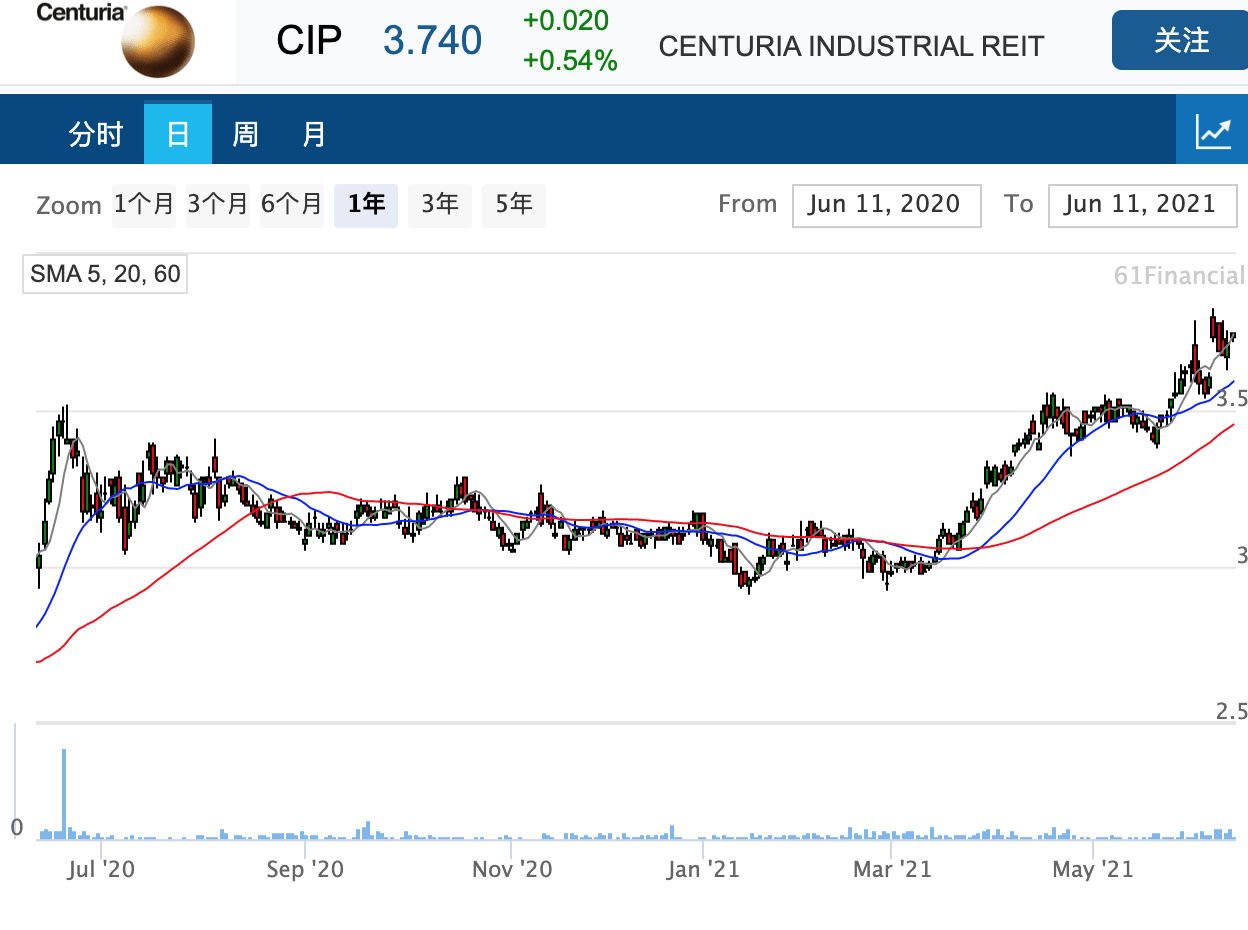The height and width of the screenshot is (930, 1248).
Task: Select the 1年 zoom range
Action: pyautogui.click(x=366, y=205)
